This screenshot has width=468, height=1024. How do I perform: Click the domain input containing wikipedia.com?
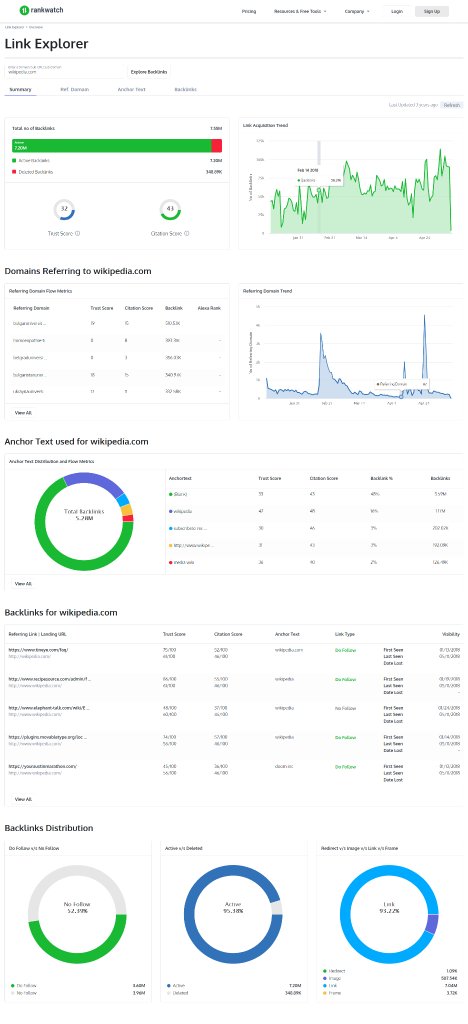pyautogui.click(x=65, y=71)
